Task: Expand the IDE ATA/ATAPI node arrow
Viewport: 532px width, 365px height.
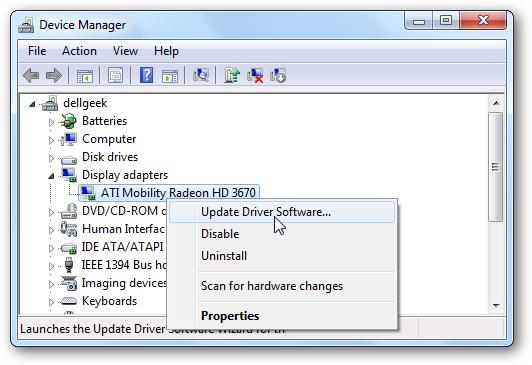Action: (51, 248)
